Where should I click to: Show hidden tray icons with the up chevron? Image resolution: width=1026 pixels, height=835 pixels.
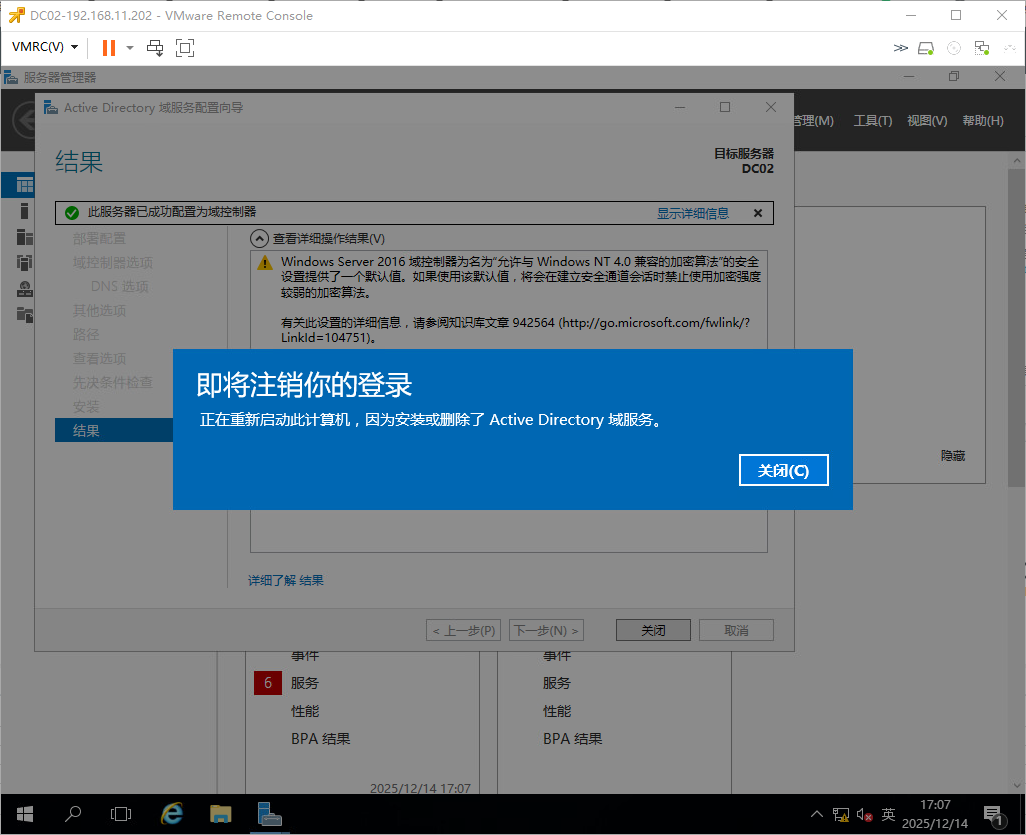(x=817, y=815)
